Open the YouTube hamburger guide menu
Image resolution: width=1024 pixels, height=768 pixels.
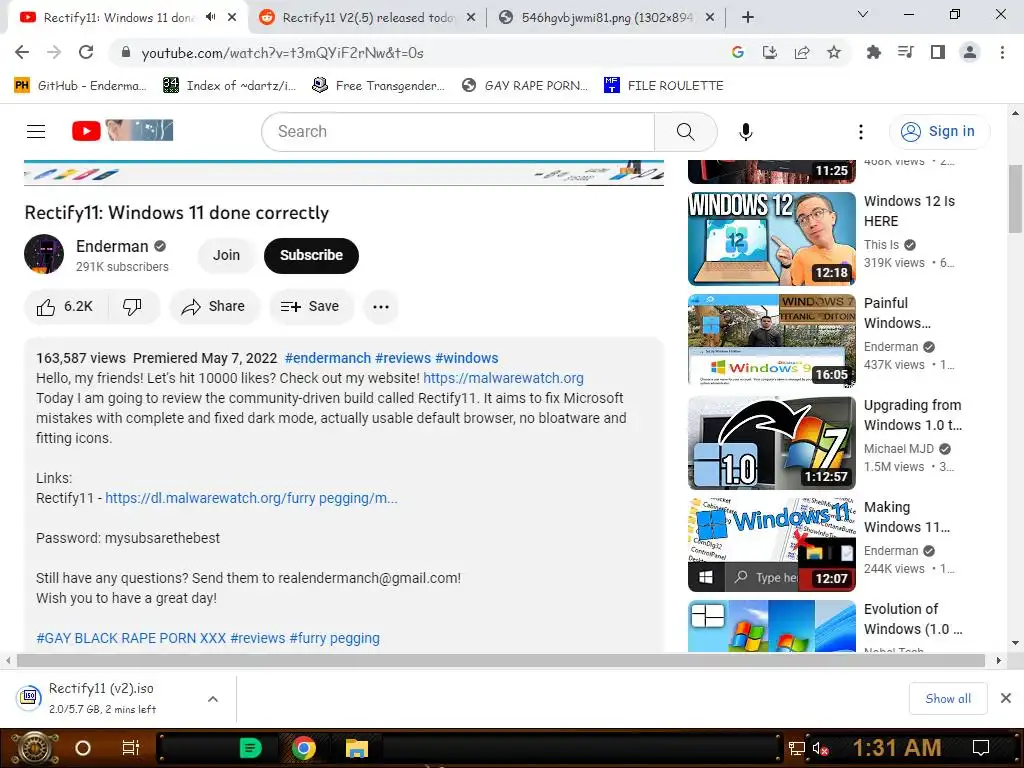click(36, 131)
